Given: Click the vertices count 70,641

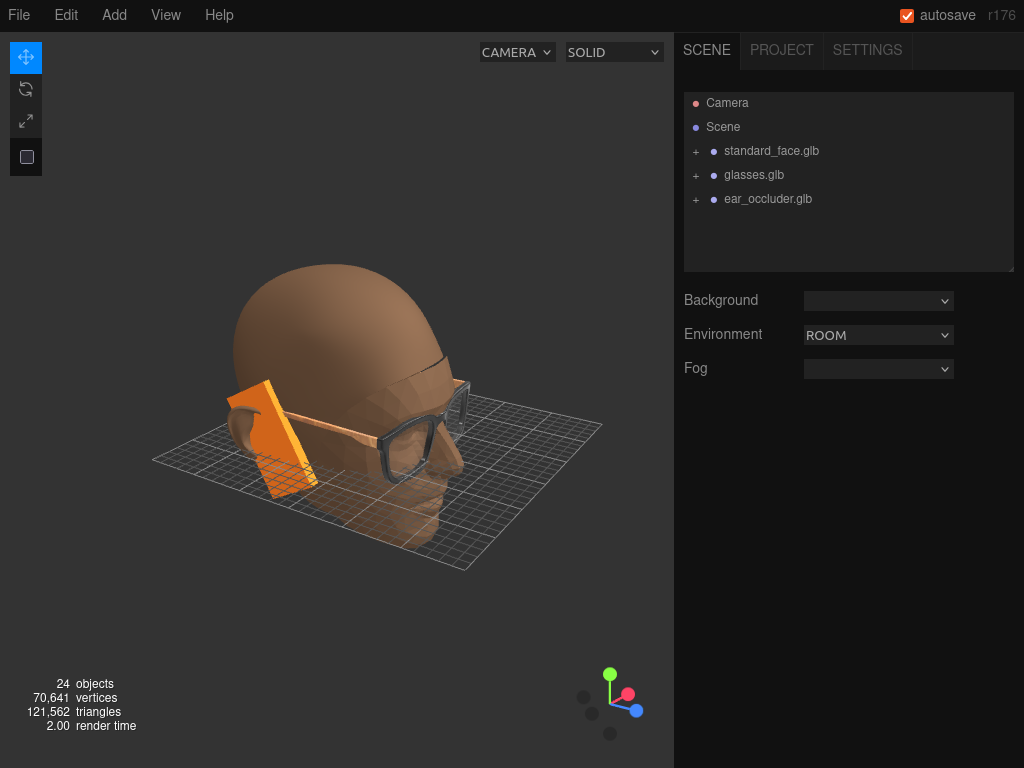Looking at the screenshot, I should click(x=51, y=697).
